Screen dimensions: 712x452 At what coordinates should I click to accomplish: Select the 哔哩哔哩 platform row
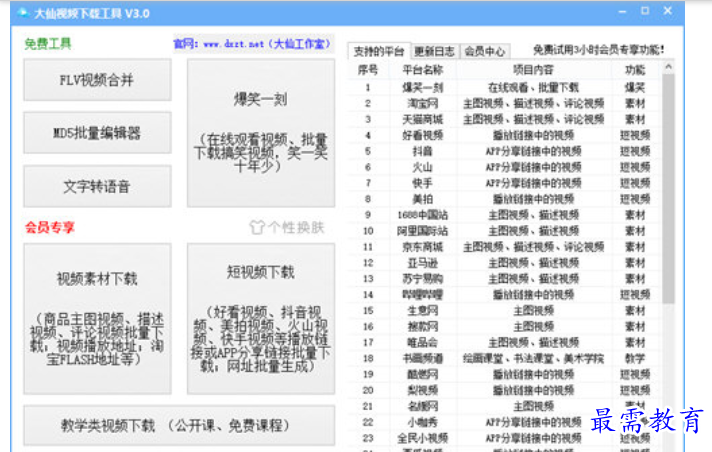click(504, 294)
